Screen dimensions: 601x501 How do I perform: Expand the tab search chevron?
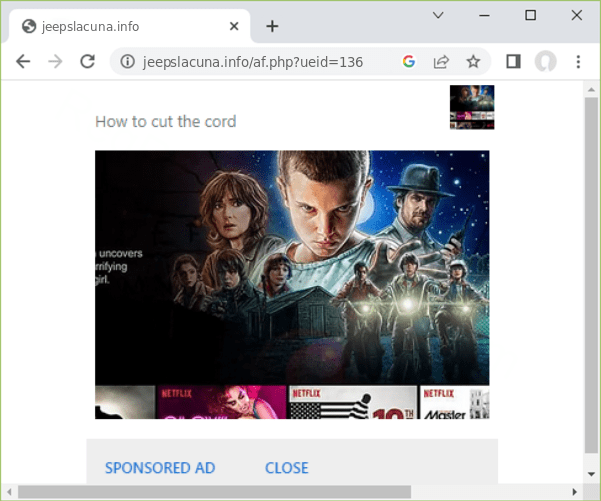[x=438, y=15]
